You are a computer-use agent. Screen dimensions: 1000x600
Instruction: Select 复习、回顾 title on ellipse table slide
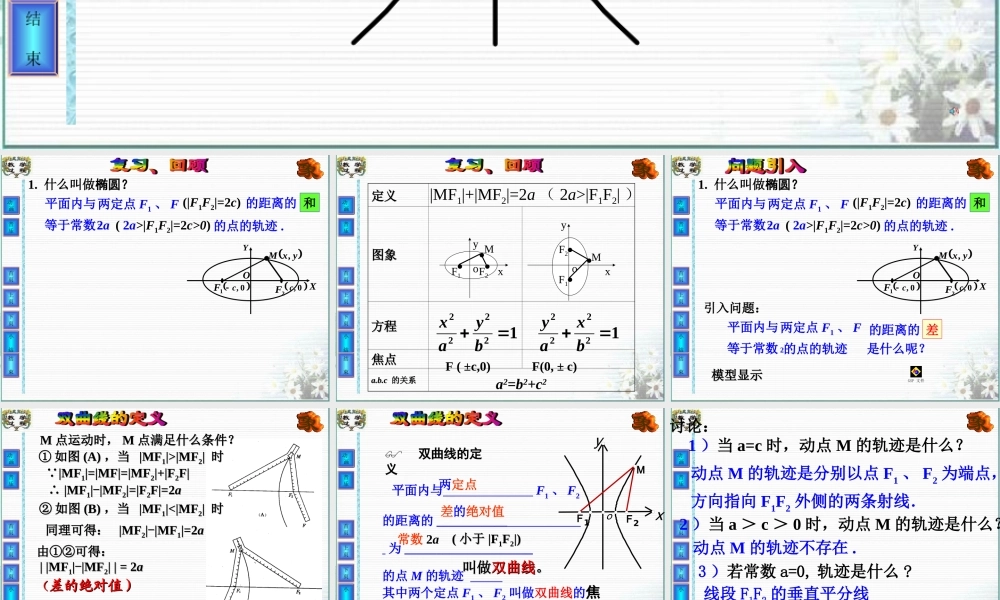coord(494,166)
